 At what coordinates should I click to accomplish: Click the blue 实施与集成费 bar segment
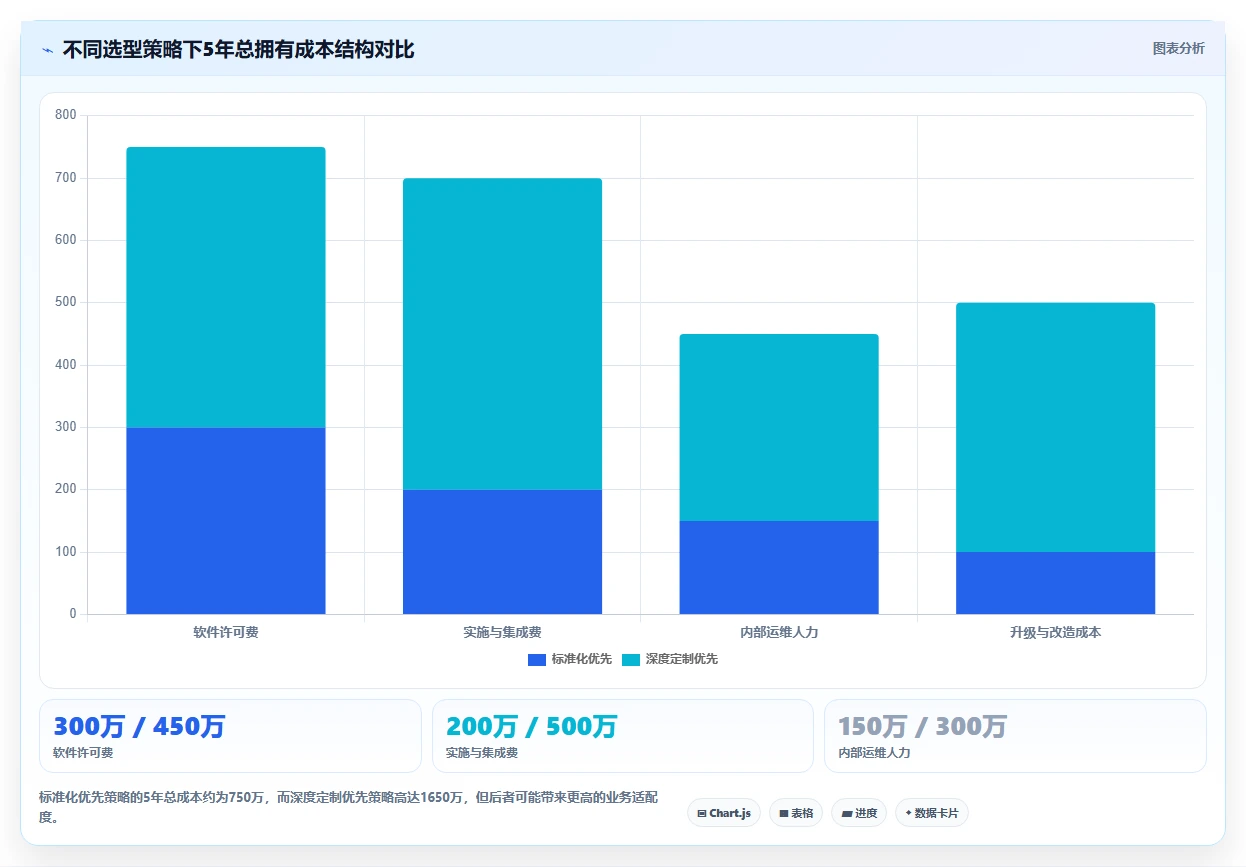pos(502,551)
